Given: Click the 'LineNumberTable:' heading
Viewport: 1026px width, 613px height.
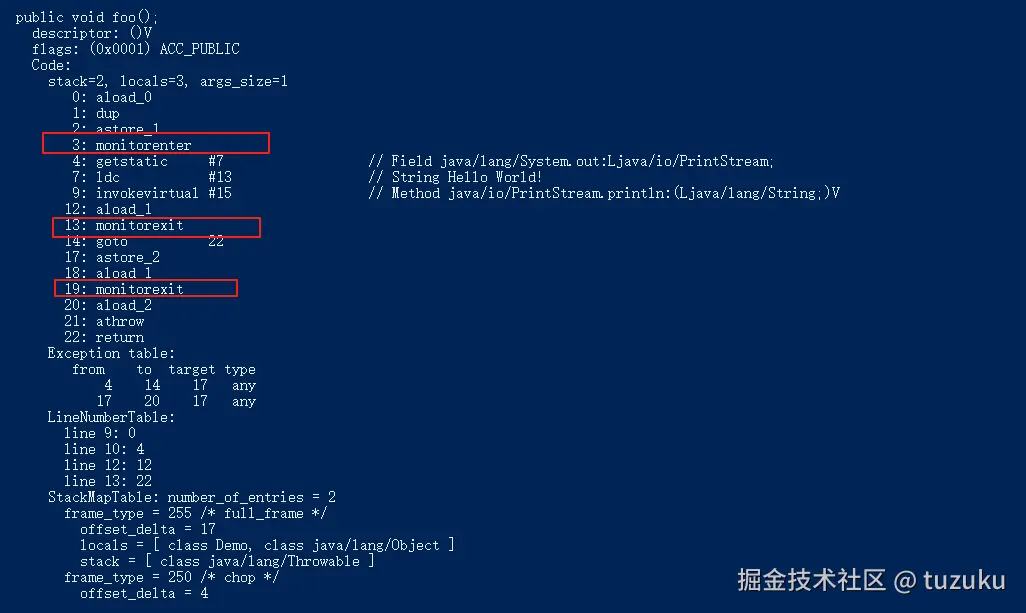Looking at the screenshot, I should [111, 417].
